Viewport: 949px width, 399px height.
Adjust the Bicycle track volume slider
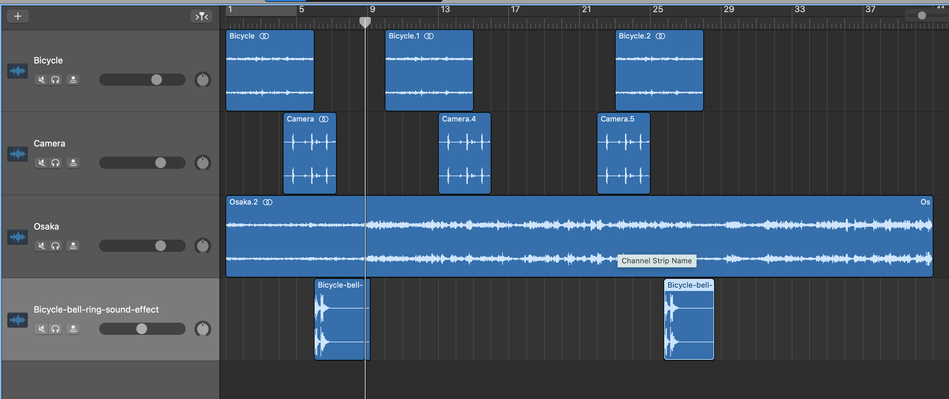pyautogui.click(x=142, y=79)
